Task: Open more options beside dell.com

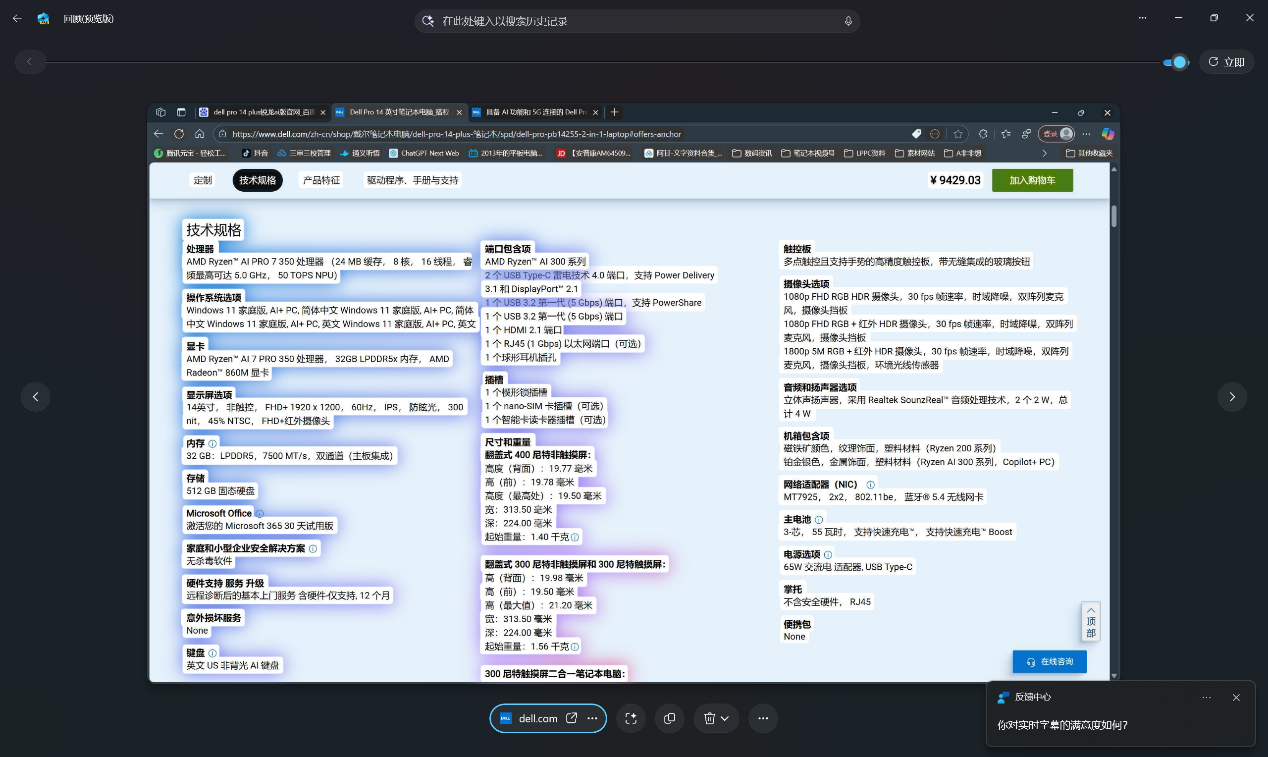Action: [x=593, y=718]
